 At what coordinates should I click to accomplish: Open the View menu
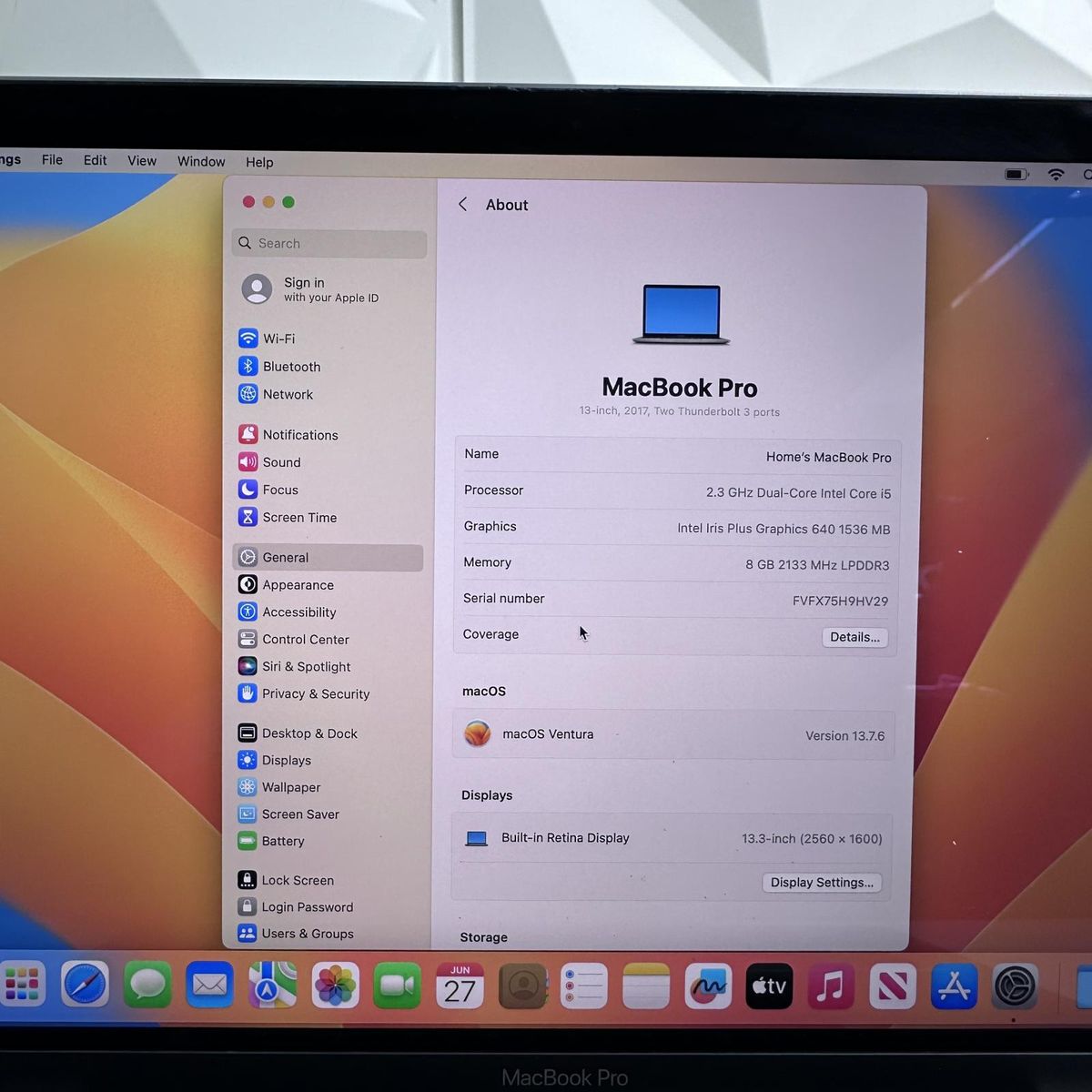(x=141, y=161)
